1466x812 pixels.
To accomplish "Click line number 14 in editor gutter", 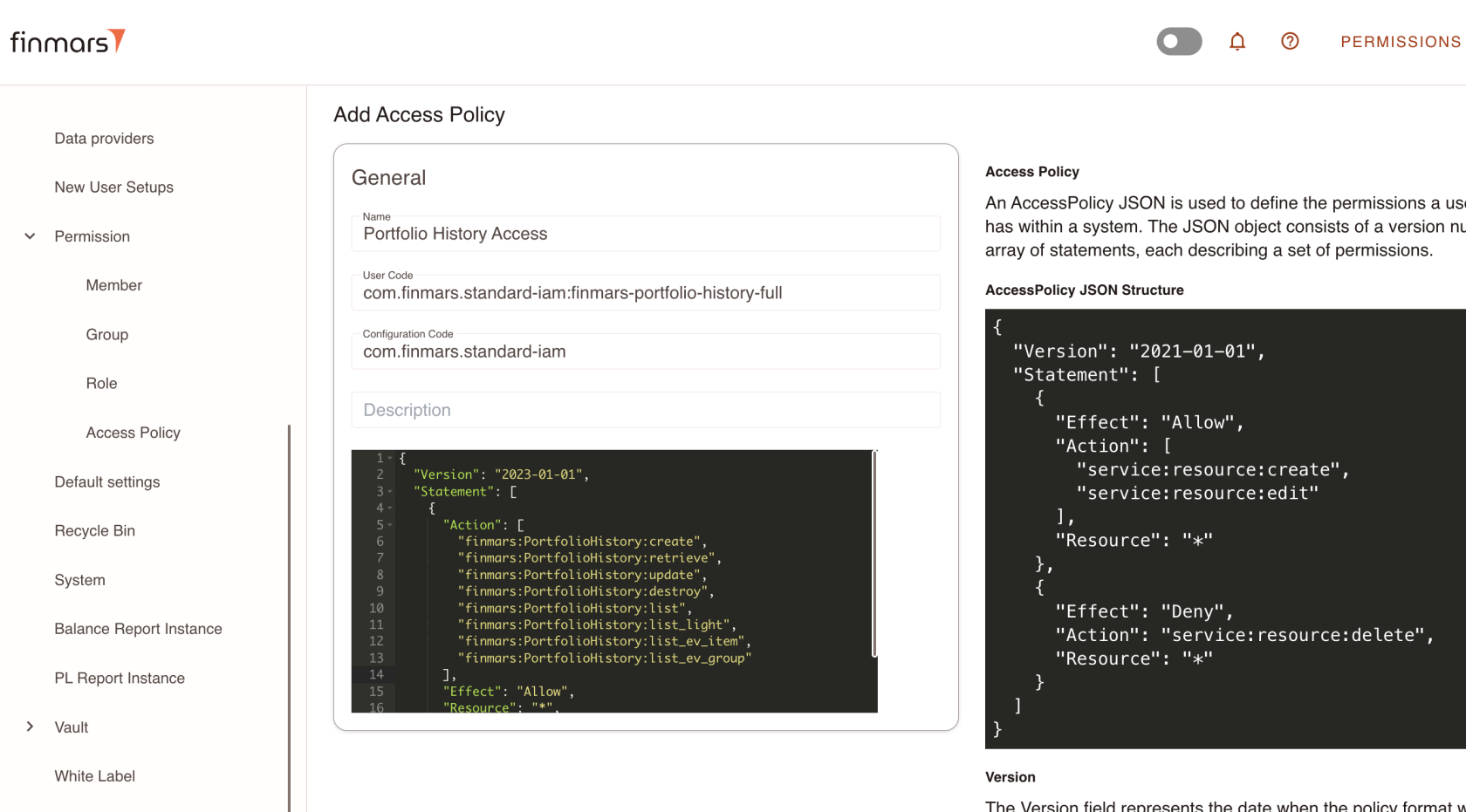I will pos(376,675).
